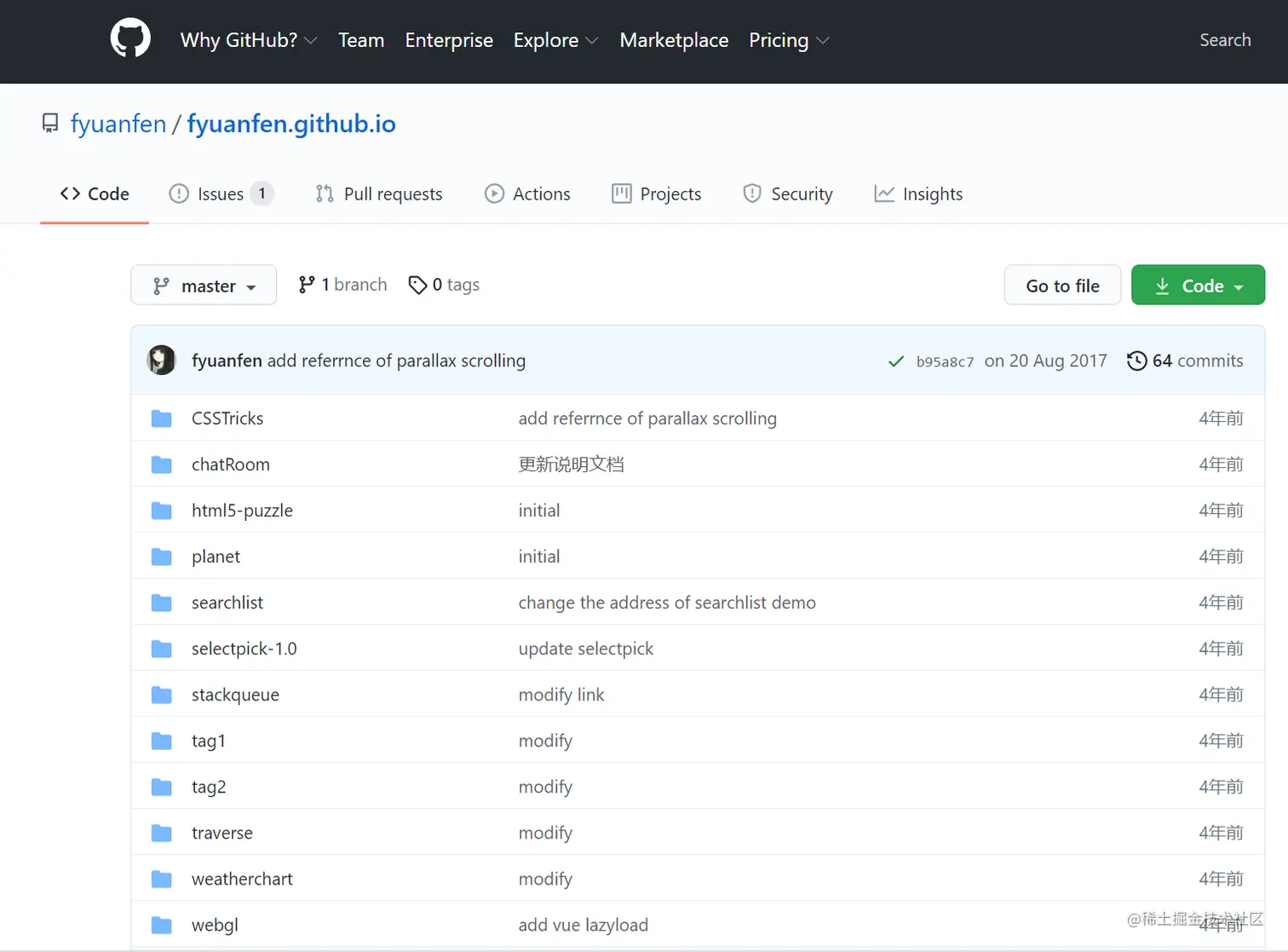Click the repository icon beside fyuanfen
The width and height of the screenshot is (1288, 952).
50,124
